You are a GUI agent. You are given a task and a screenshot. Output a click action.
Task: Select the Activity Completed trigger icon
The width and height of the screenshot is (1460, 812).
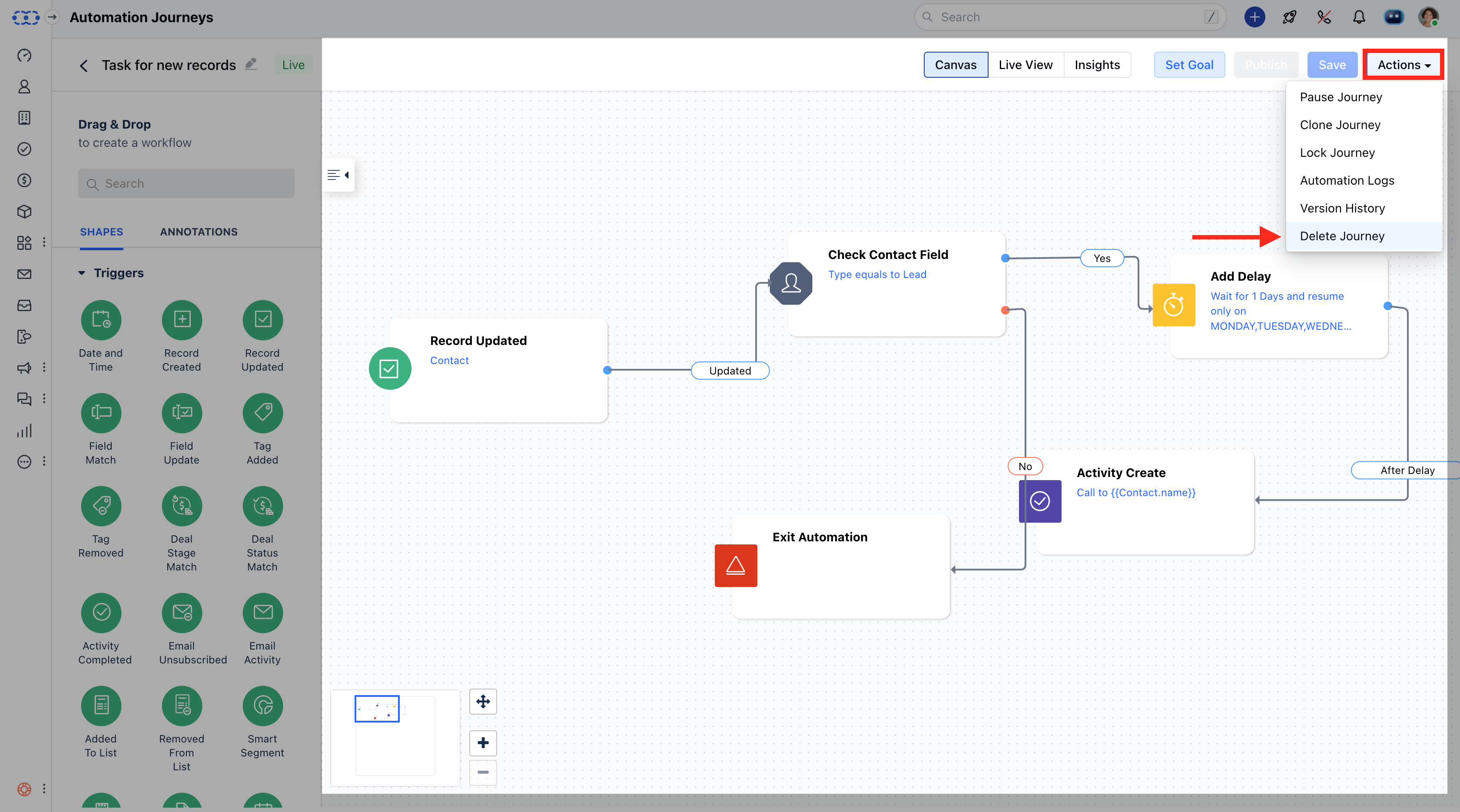101,613
